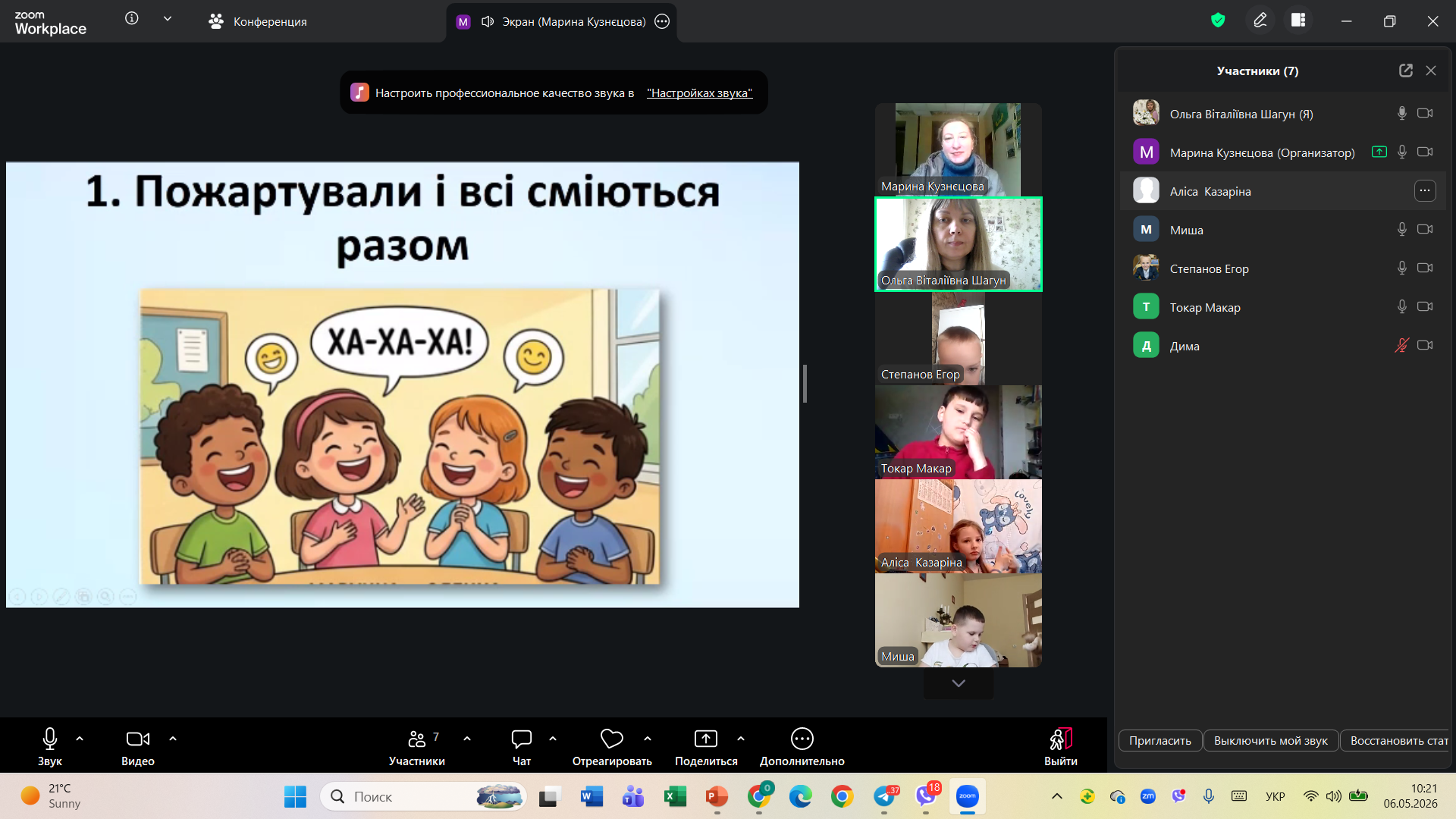Select the Экран (Марина Кузнєцова) tab
The width and height of the screenshot is (1456, 819).
(562, 21)
